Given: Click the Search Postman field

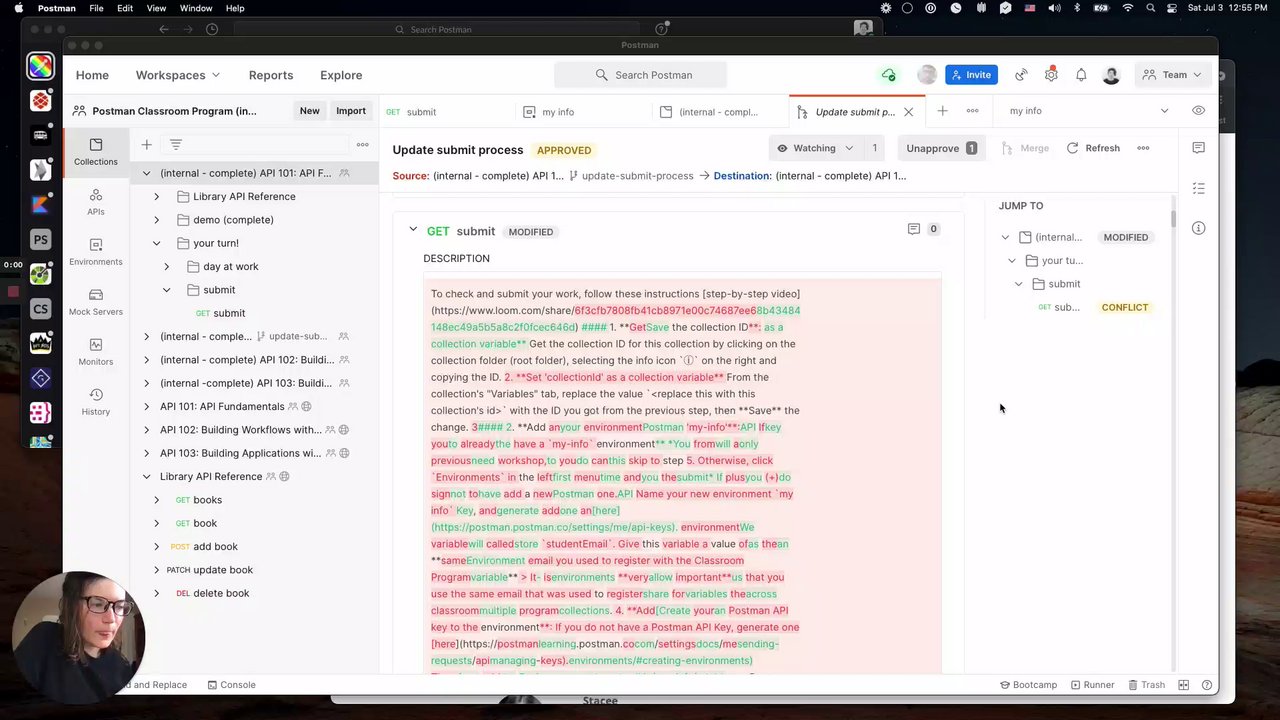Looking at the screenshot, I should 641,75.
